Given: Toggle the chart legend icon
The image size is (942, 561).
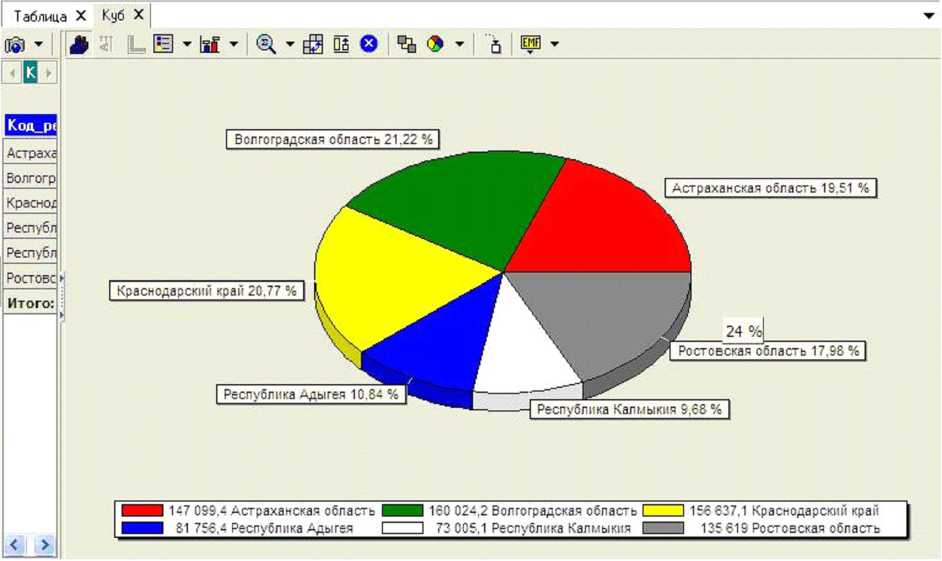Looking at the screenshot, I should tap(163, 44).
